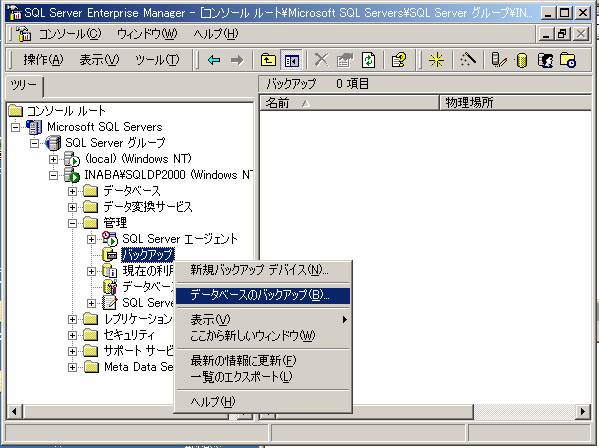Choose 一覧のエクスポート(L) in context menu
Viewport: 599px width, 448px height.
[263, 377]
